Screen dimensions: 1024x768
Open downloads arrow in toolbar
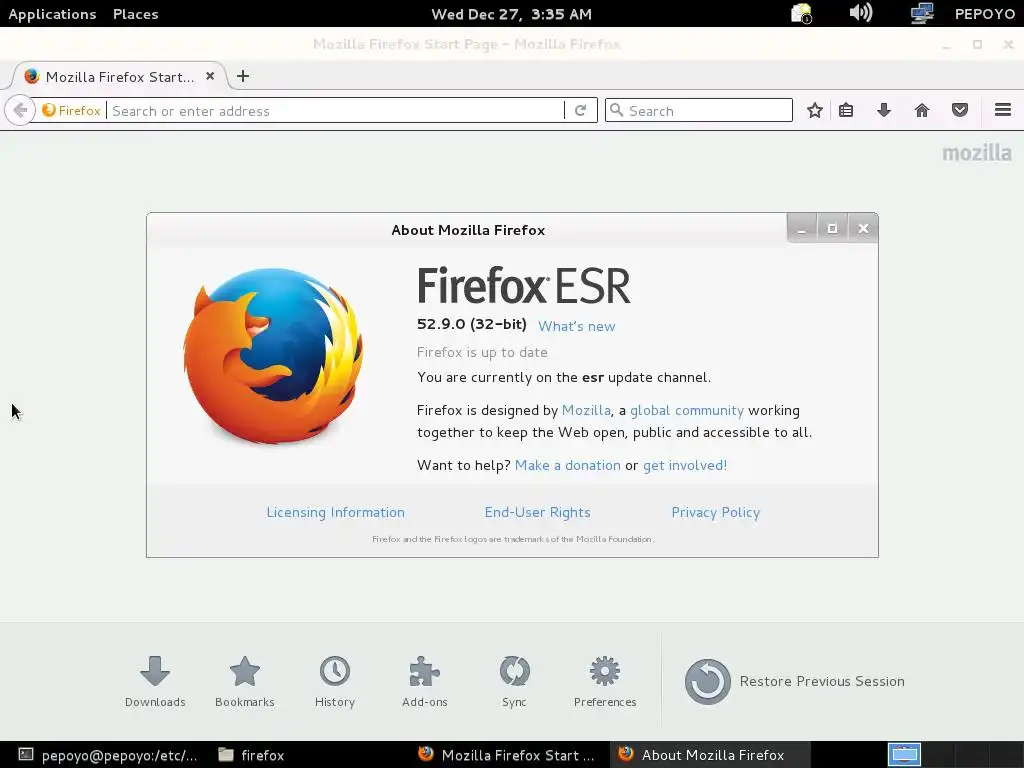884,110
